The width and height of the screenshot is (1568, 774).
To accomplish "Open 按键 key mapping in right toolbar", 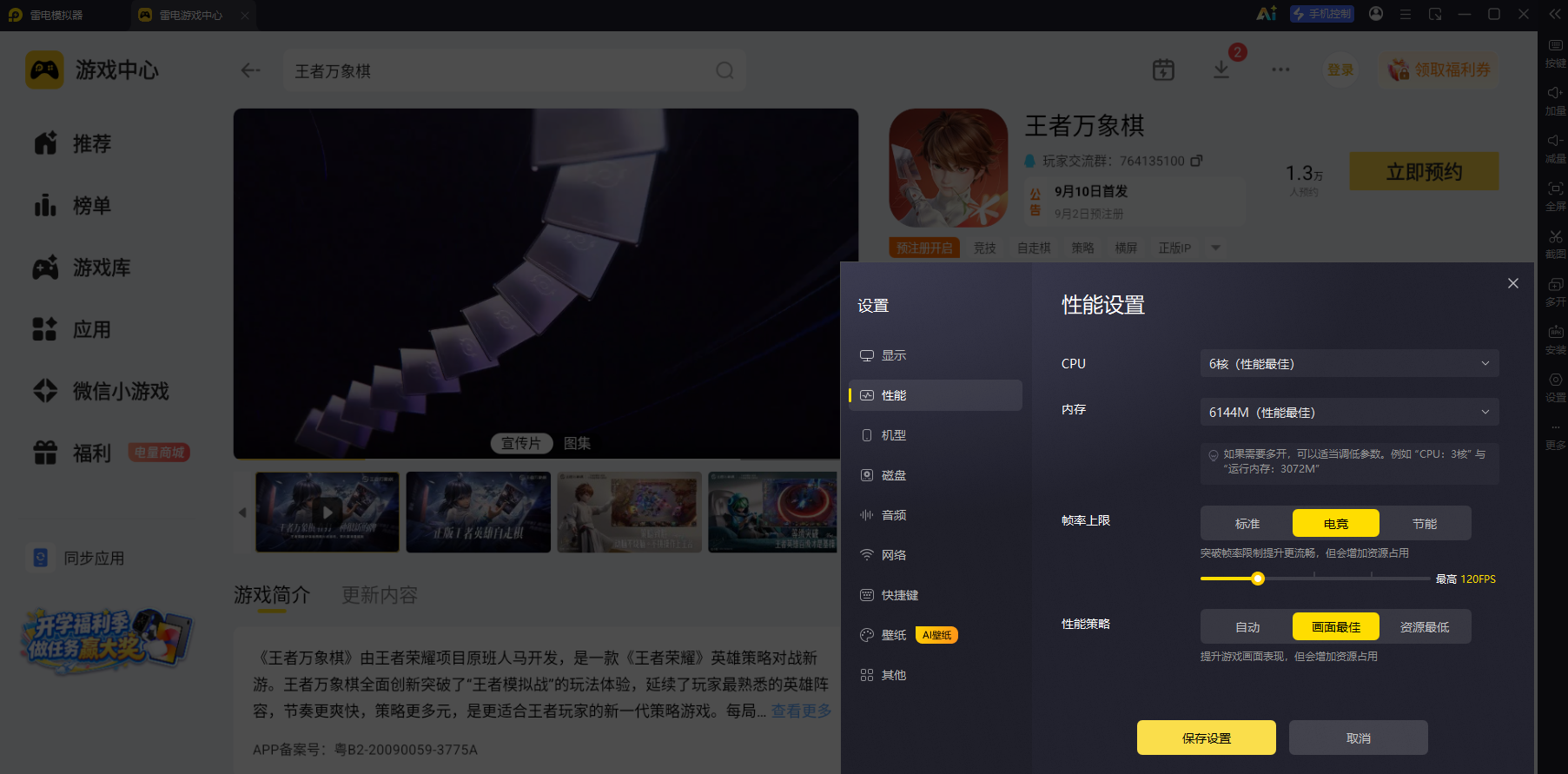I will pos(1555,53).
